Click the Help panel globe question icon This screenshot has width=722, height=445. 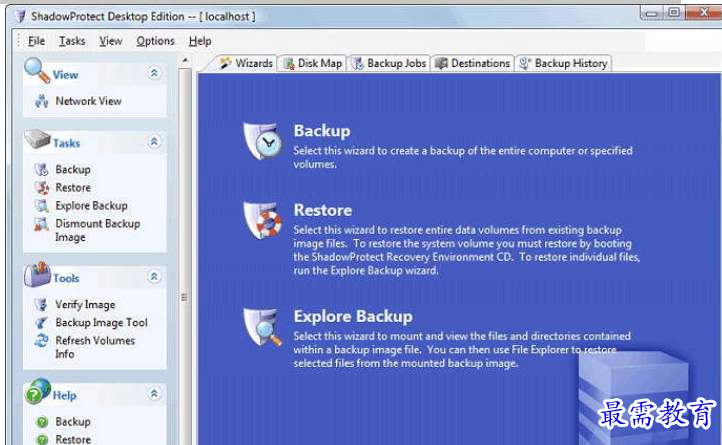pos(38,391)
